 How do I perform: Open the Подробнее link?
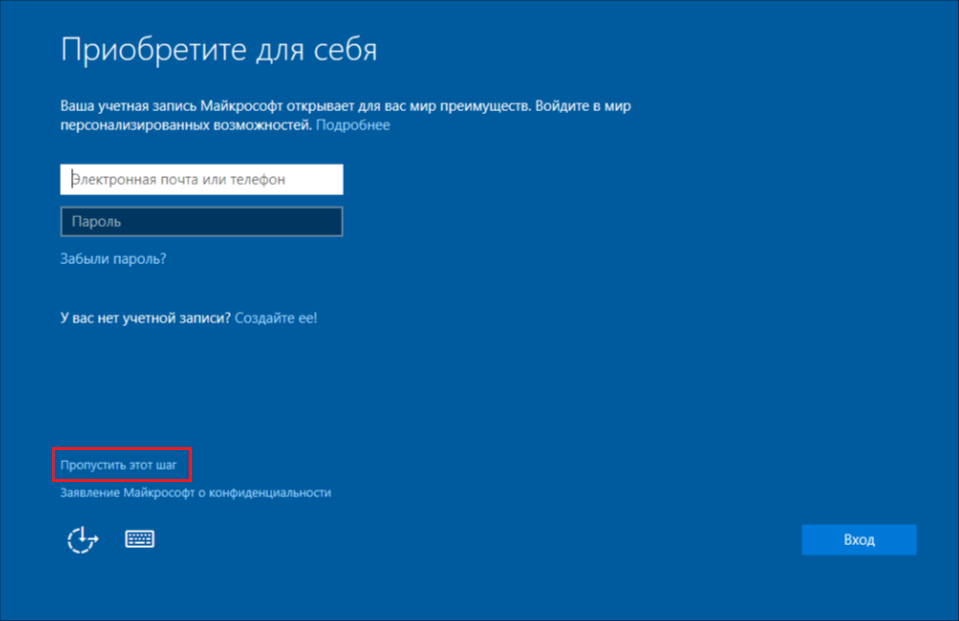(x=353, y=125)
